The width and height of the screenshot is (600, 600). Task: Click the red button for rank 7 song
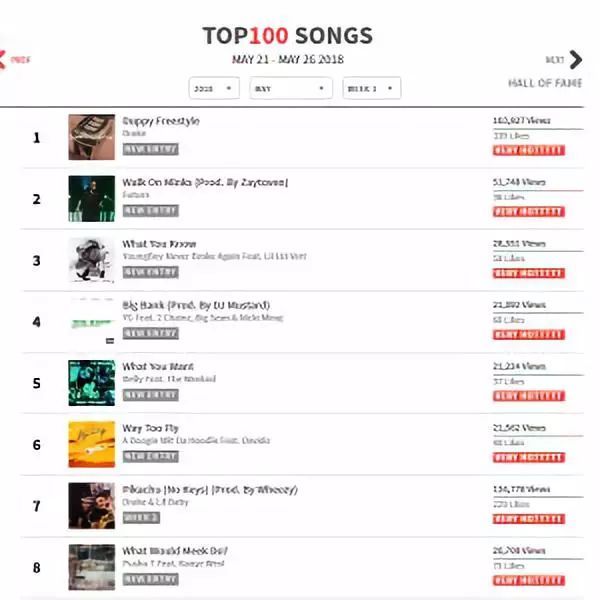tap(529, 519)
